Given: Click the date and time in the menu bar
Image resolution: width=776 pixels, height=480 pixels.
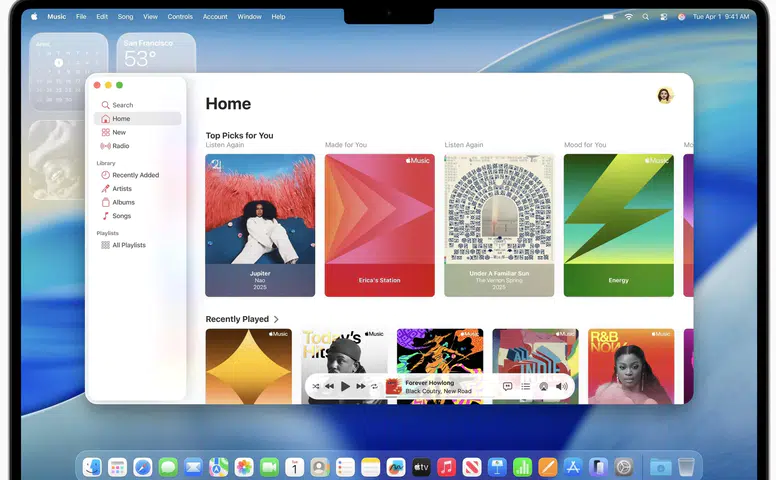Looking at the screenshot, I should pos(721,16).
